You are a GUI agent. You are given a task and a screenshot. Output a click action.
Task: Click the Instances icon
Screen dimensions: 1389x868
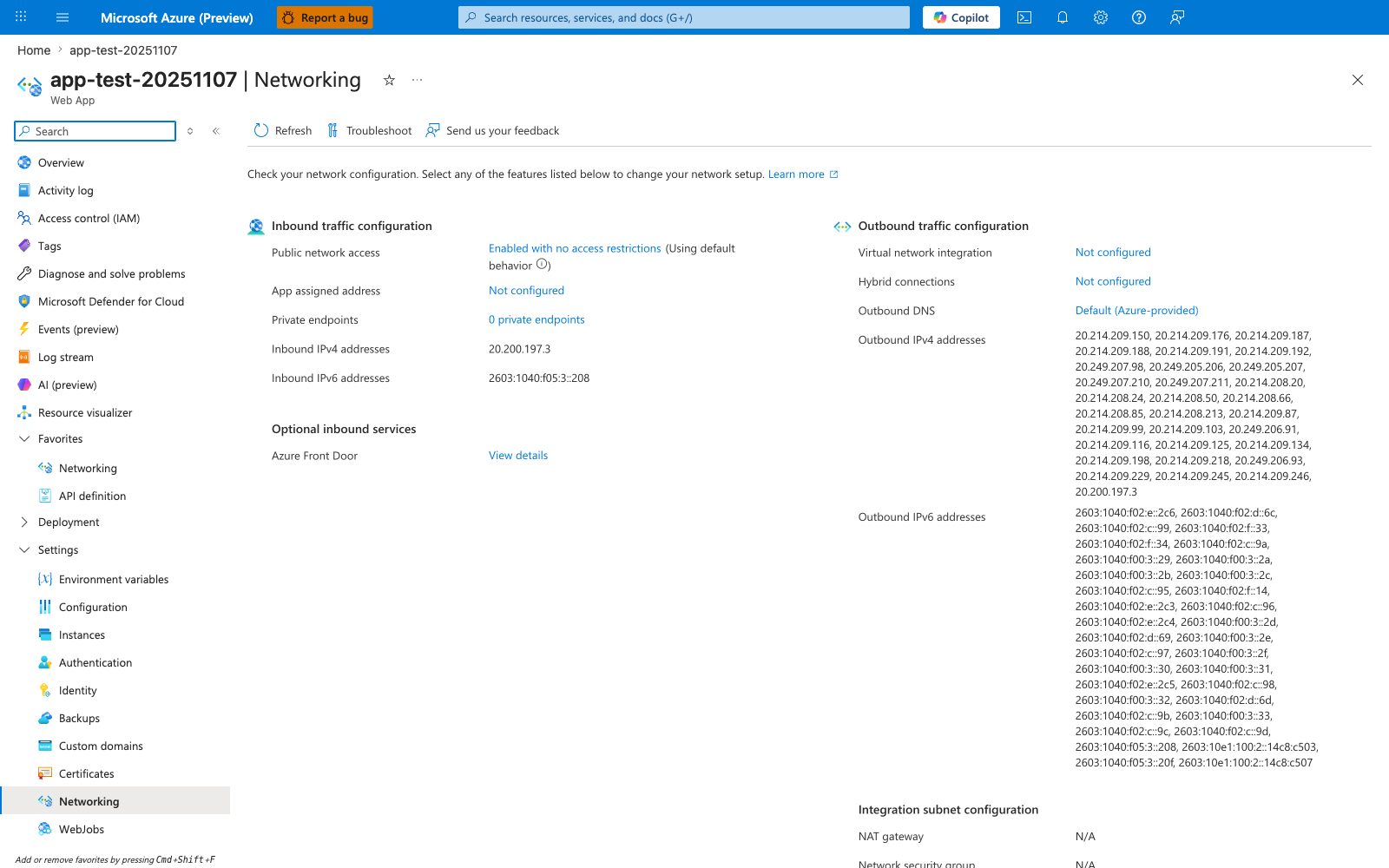[45, 635]
